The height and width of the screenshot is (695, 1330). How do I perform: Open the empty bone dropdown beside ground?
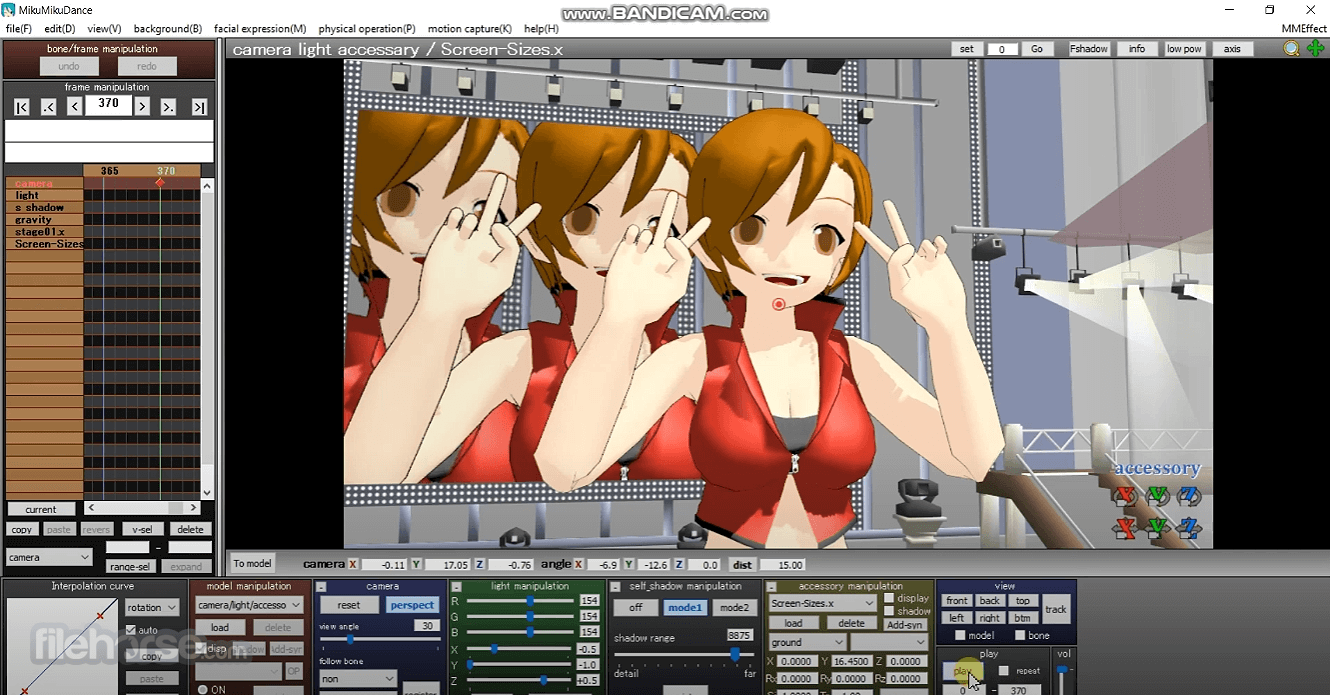click(x=889, y=642)
